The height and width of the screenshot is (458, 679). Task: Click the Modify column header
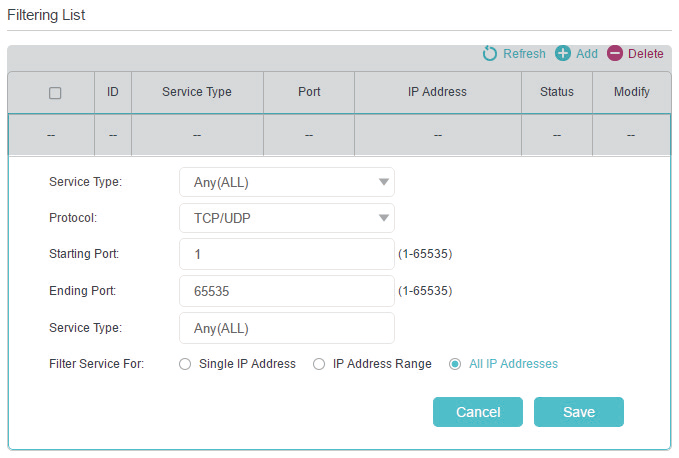[x=631, y=92]
